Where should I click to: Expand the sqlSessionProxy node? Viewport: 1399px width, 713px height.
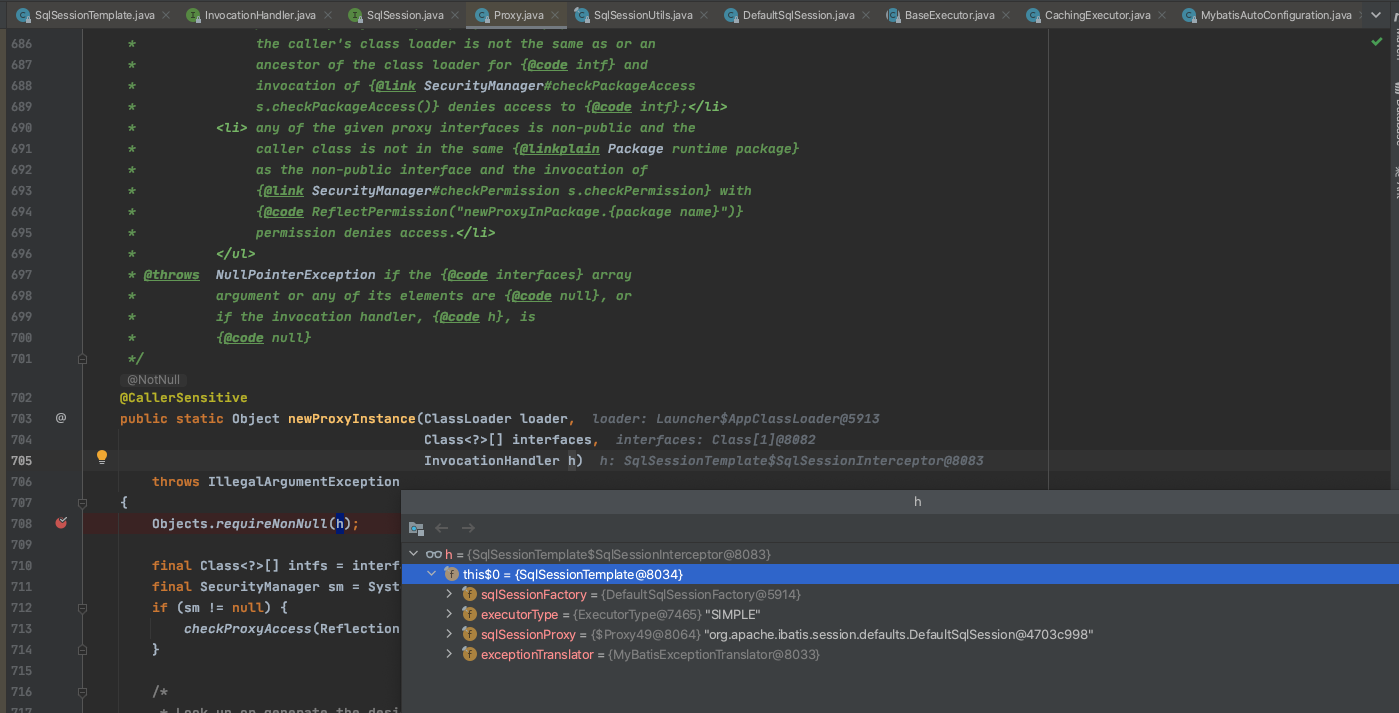[450, 632]
